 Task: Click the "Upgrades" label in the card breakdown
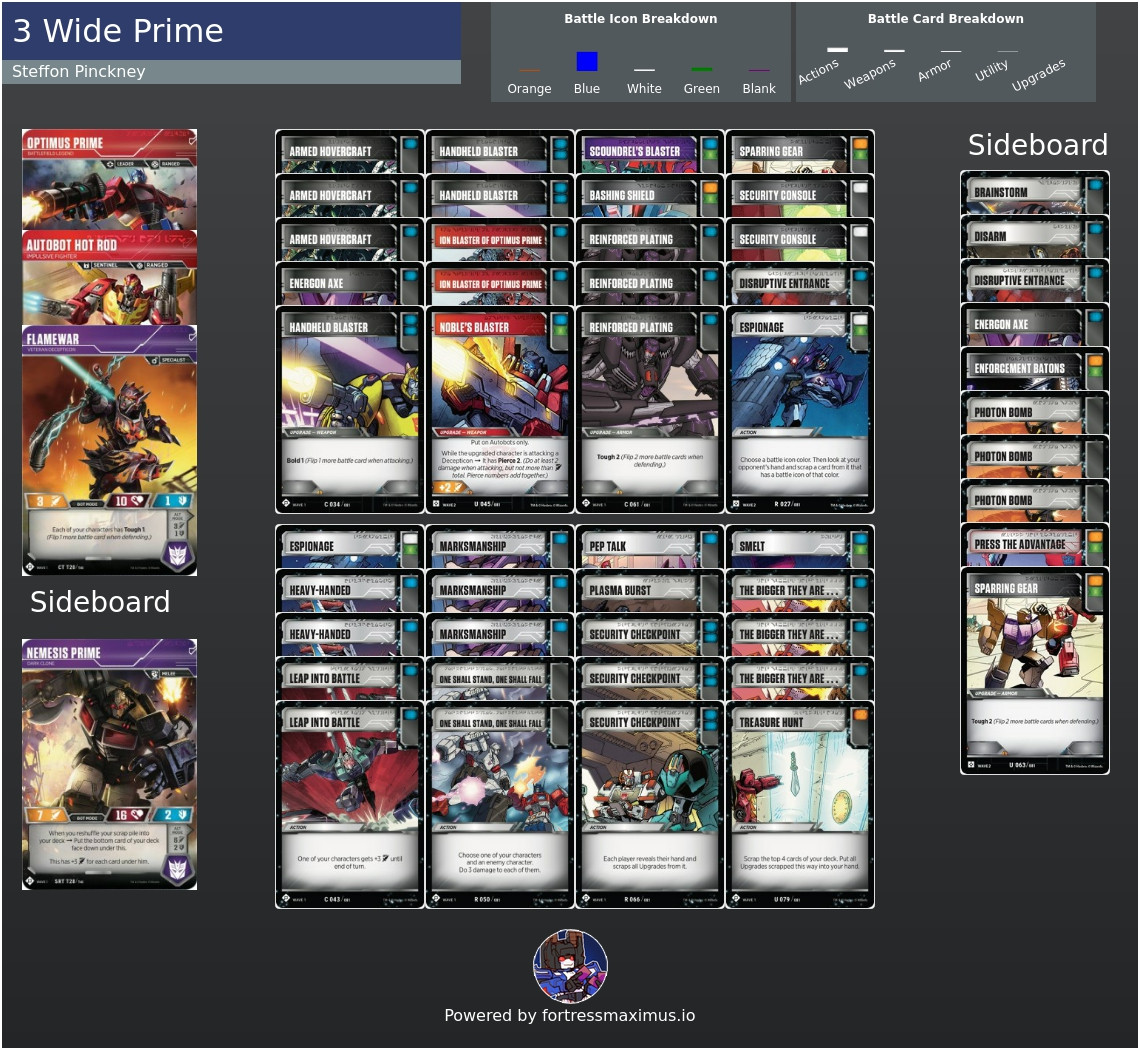click(1038, 75)
